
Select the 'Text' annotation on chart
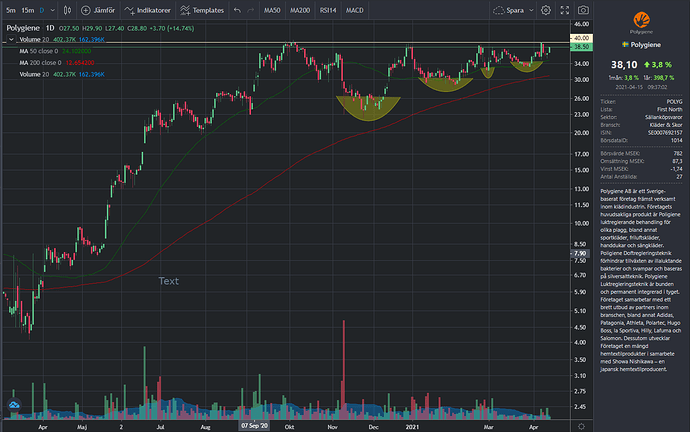coord(169,281)
